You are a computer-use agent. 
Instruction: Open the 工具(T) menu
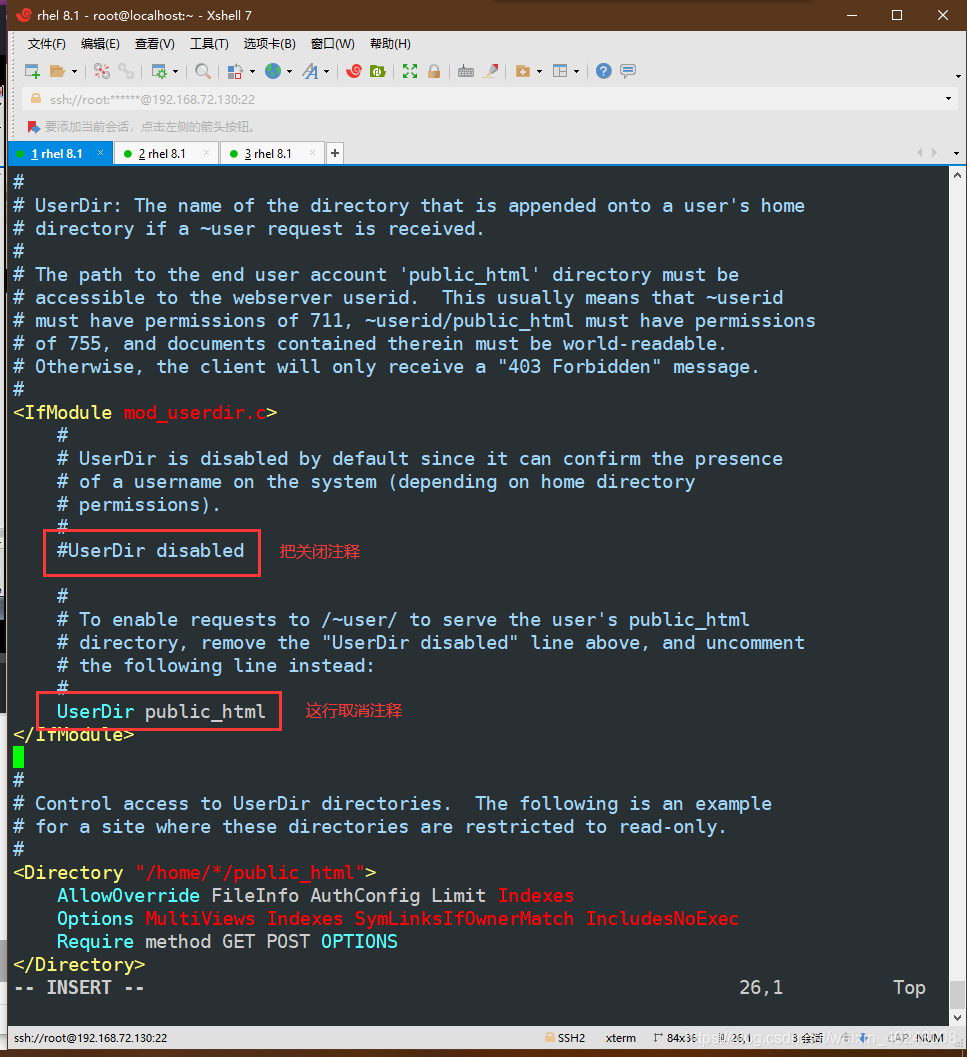[x=209, y=44]
